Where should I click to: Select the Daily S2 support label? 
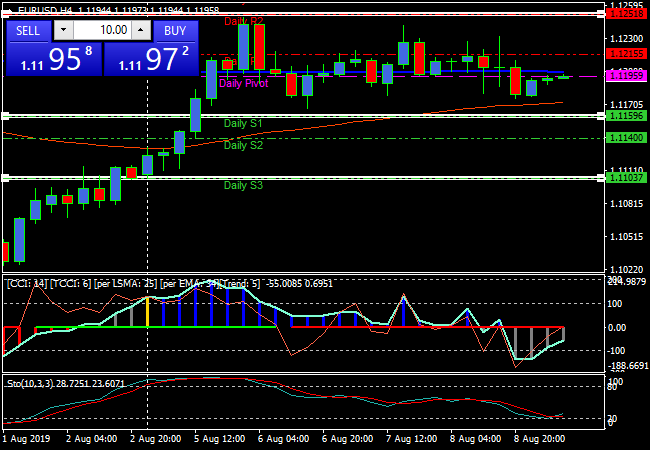(243, 145)
